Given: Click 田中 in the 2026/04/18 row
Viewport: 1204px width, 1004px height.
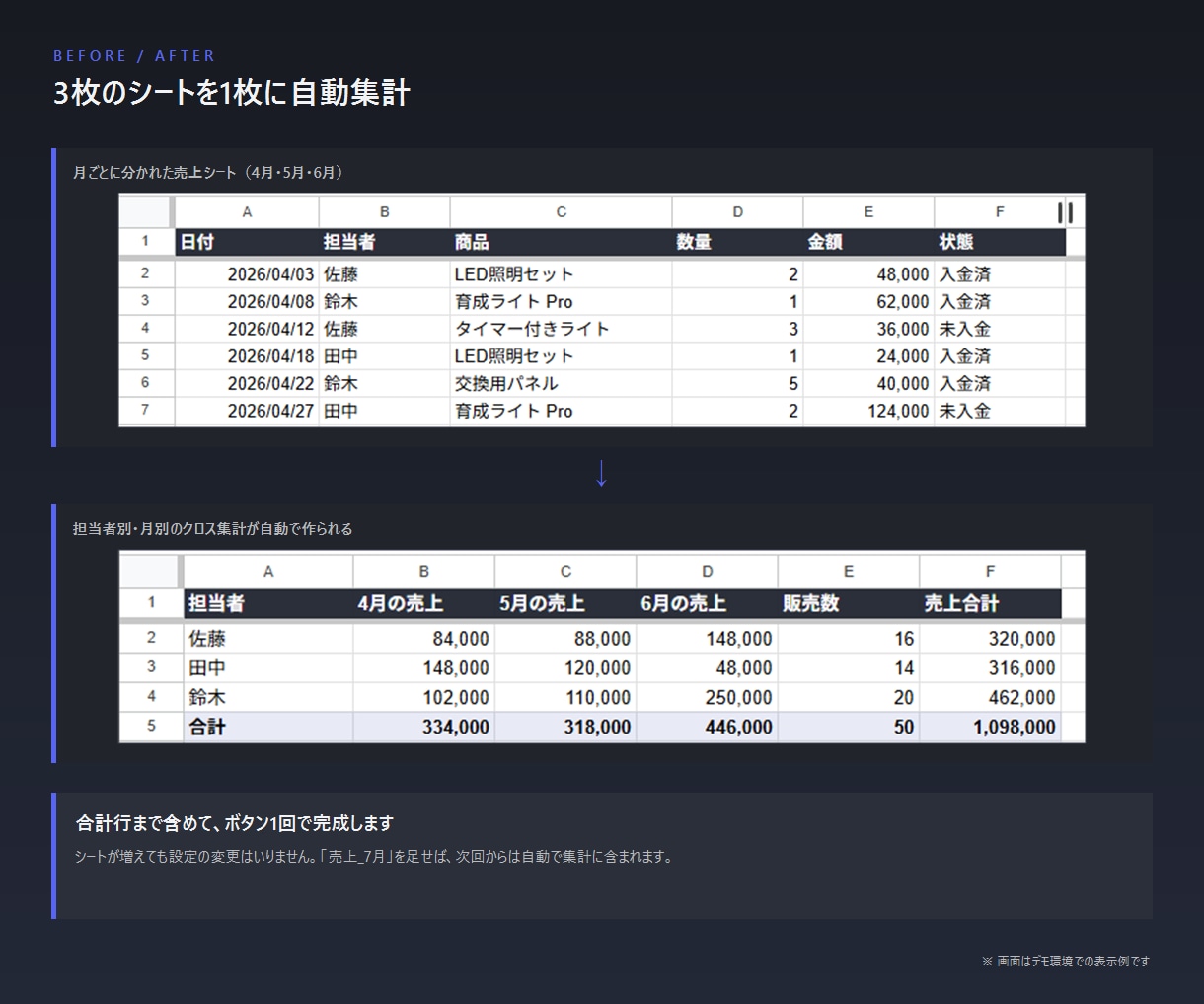Looking at the screenshot, I should [385, 356].
